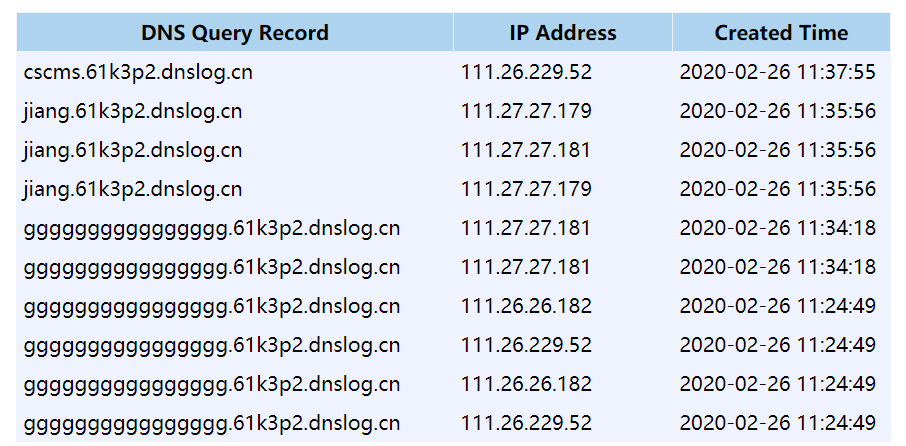
Task: Click the DNS Query Record column header
Action: [235, 32]
